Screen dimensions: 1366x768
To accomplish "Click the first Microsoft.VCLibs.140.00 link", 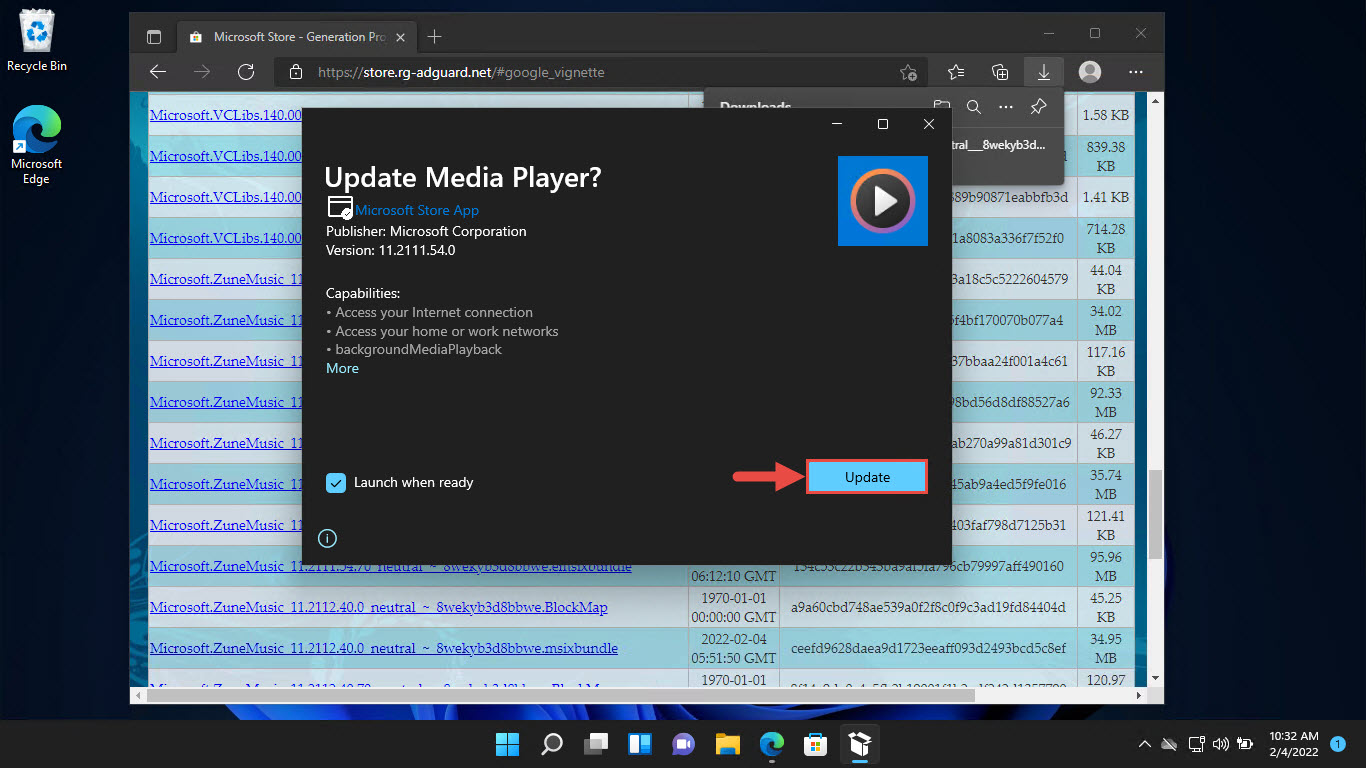I will click(x=225, y=115).
